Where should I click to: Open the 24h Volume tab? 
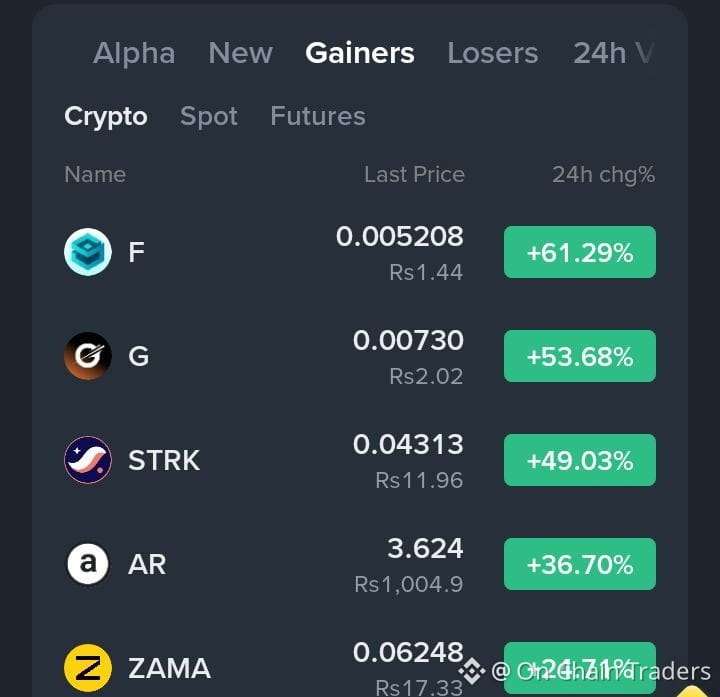pos(613,53)
